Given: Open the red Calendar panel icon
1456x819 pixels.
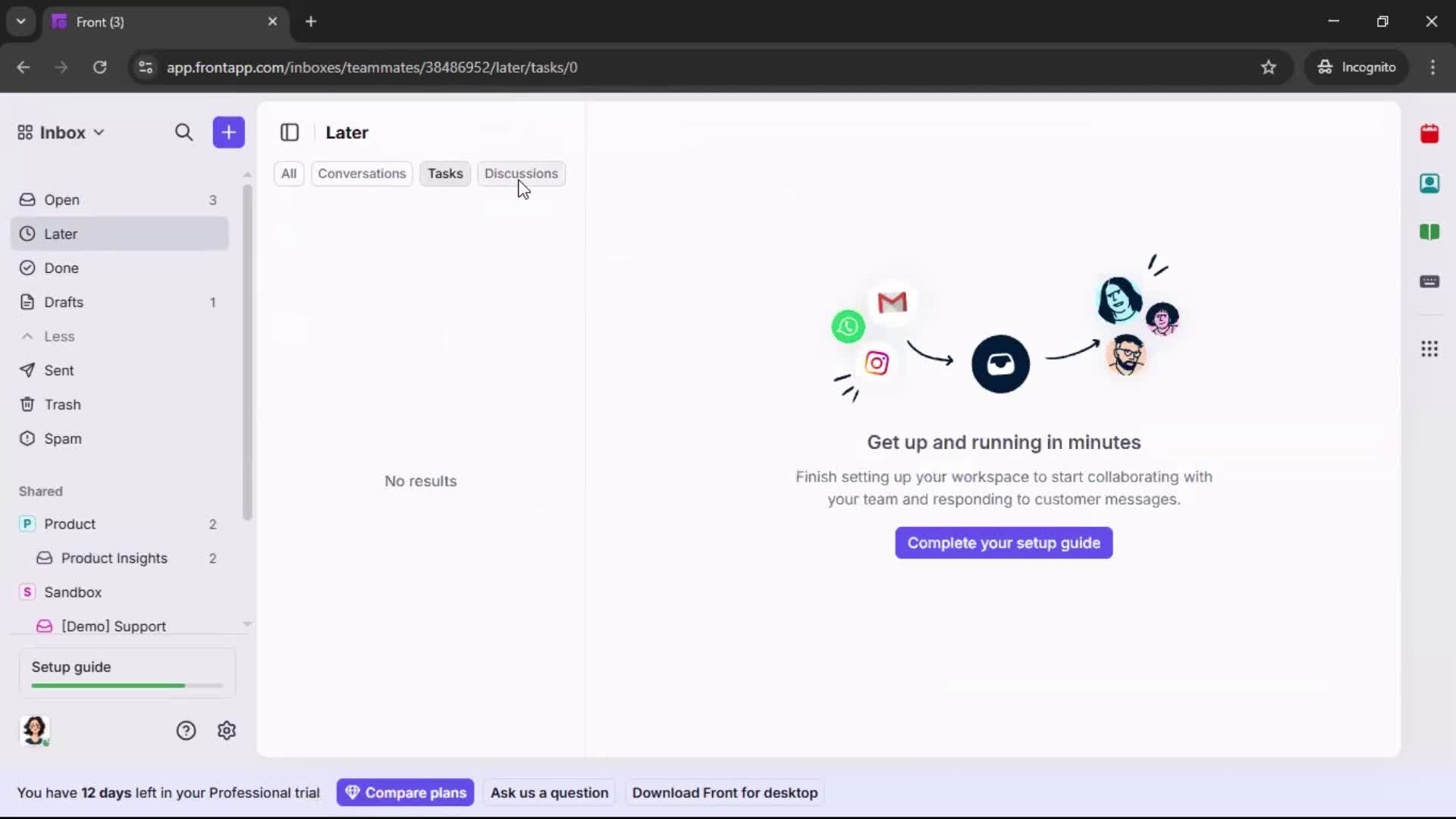Looking at the screenshot, I should [x=1431, y=134].
